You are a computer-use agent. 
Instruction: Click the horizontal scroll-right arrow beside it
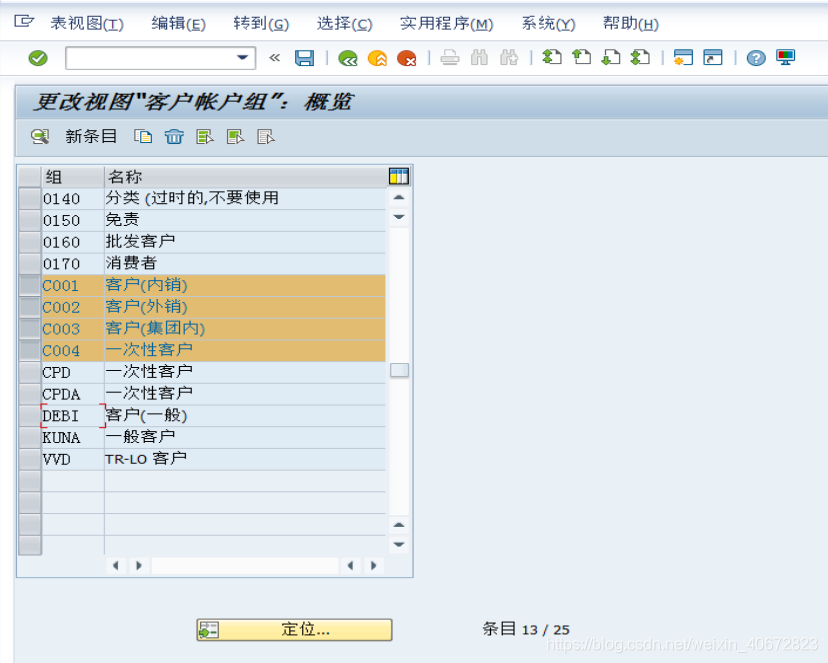tap(139, 566)
